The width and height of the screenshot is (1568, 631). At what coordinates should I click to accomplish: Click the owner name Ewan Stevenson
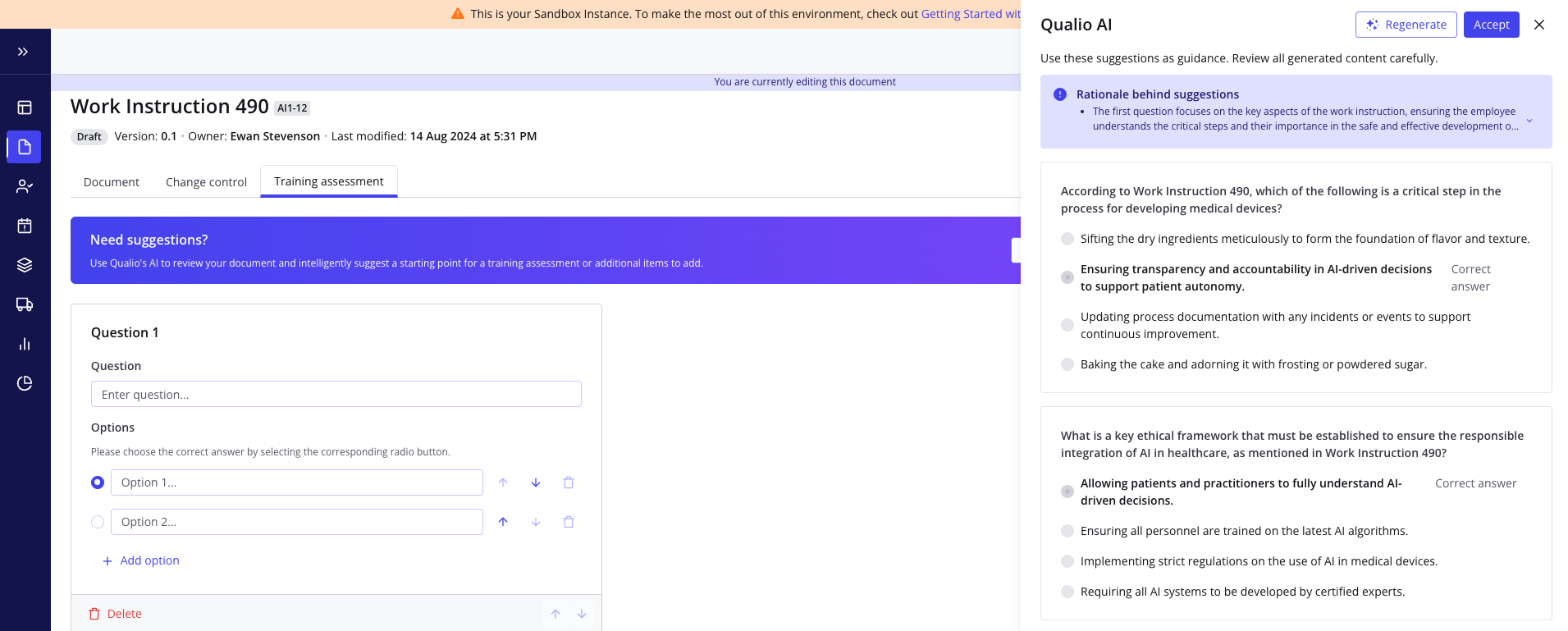coord(275,136)
